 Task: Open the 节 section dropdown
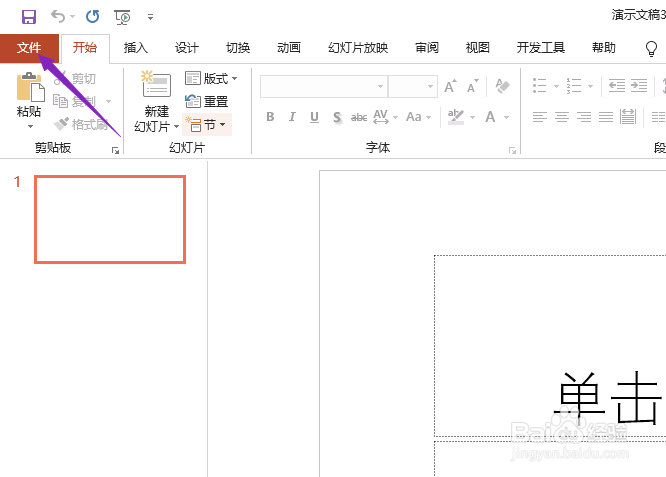pyautogui.click(x=206, y=125)
